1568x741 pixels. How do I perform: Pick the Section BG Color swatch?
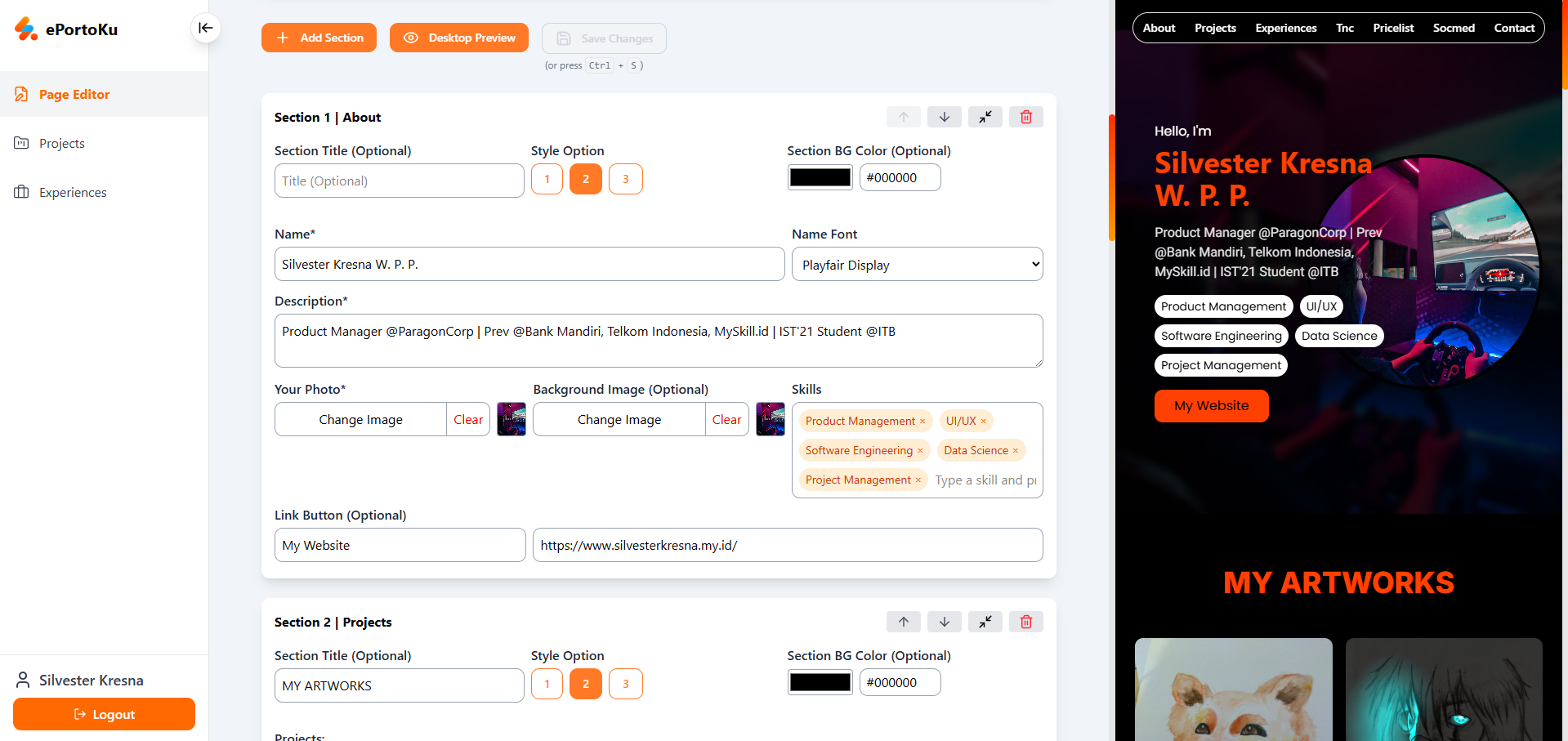click(820, 176)
